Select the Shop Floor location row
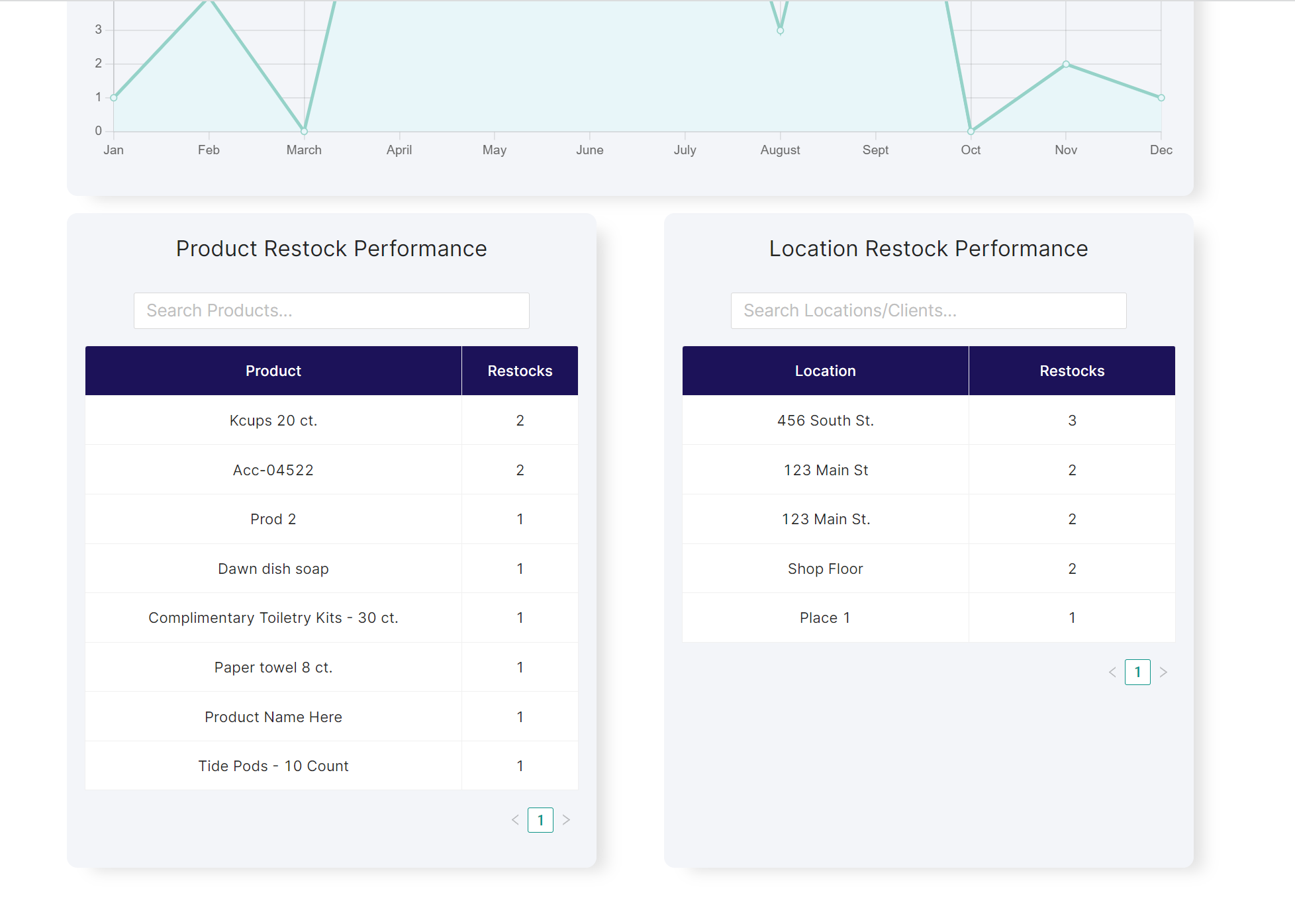Viewport: 1295px width, 924px height. tap(929, 569)
